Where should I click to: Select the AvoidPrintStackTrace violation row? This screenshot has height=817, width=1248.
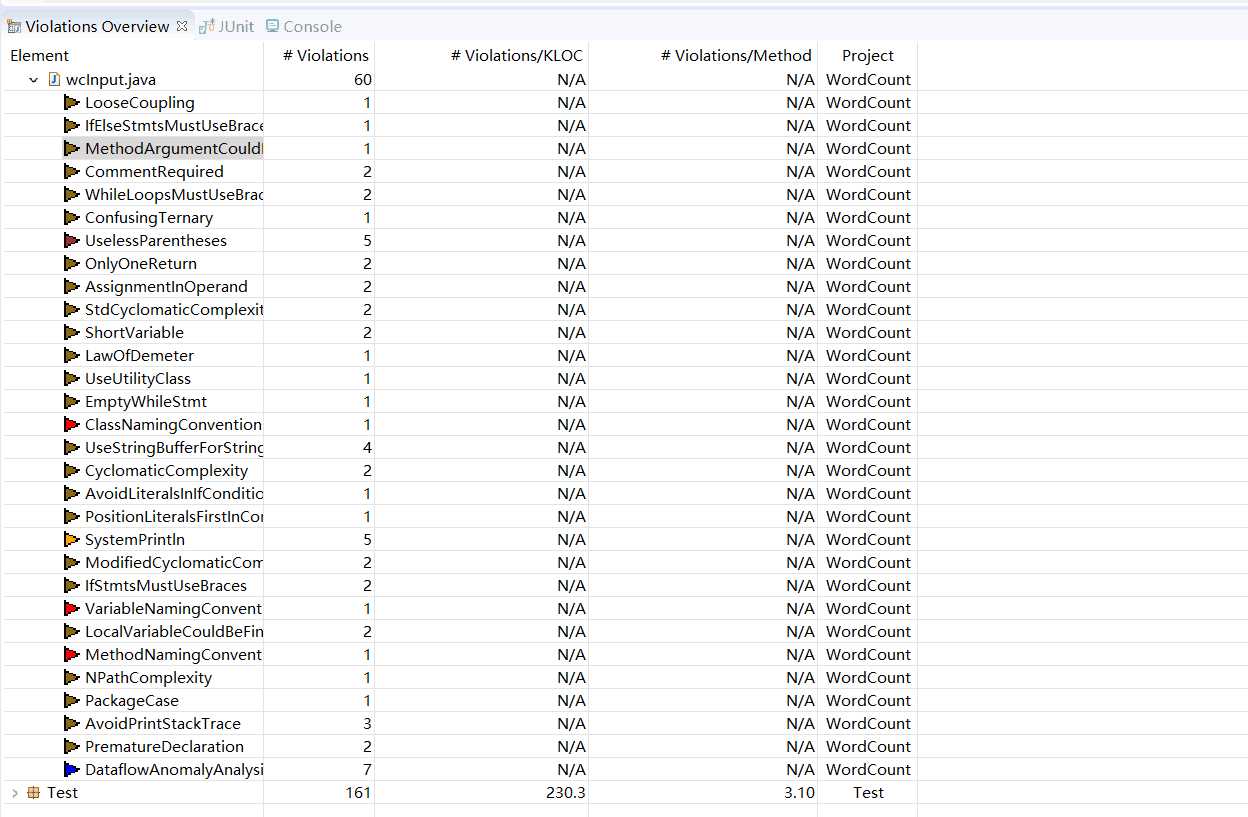coord(460,724)
